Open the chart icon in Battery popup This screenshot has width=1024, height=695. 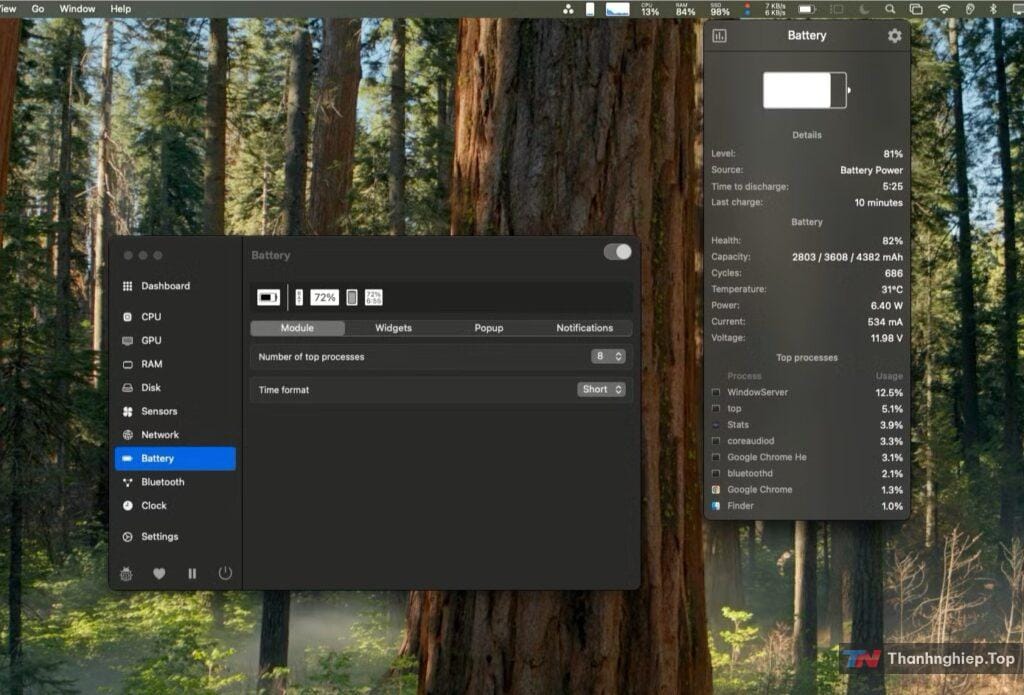720,35
